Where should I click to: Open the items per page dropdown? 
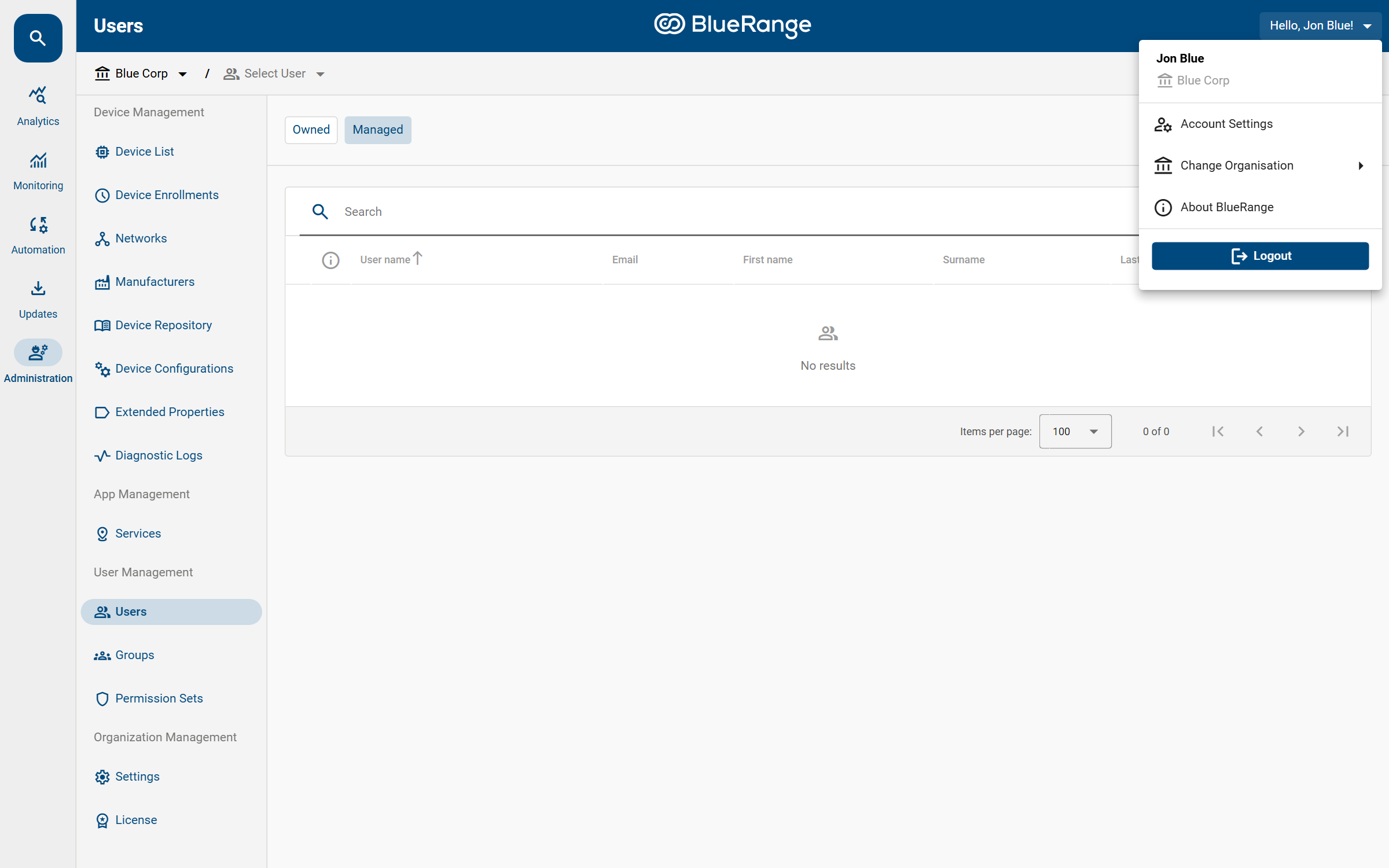point(1075,432)
